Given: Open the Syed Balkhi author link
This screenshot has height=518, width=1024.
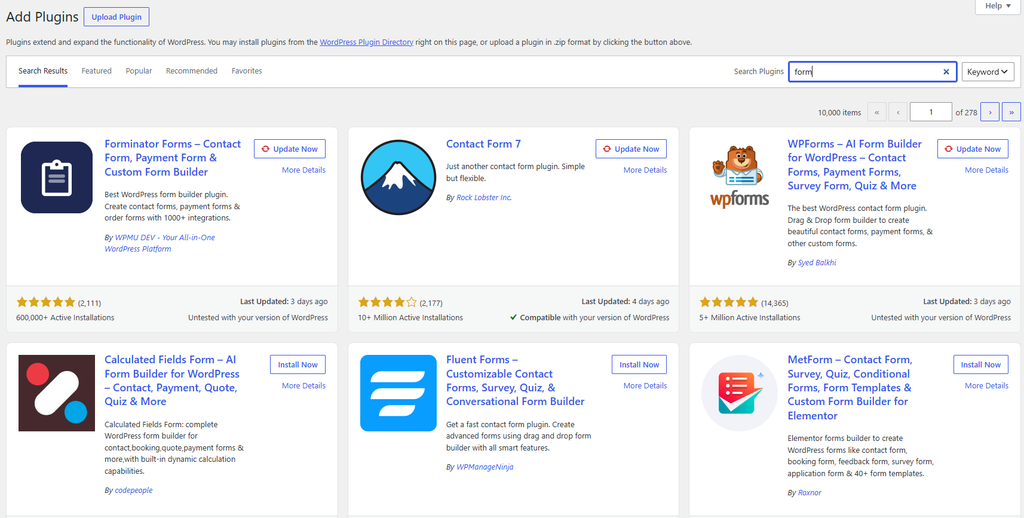Looking at the screenshot, I should pyautogui.click(x=817, y=263).
